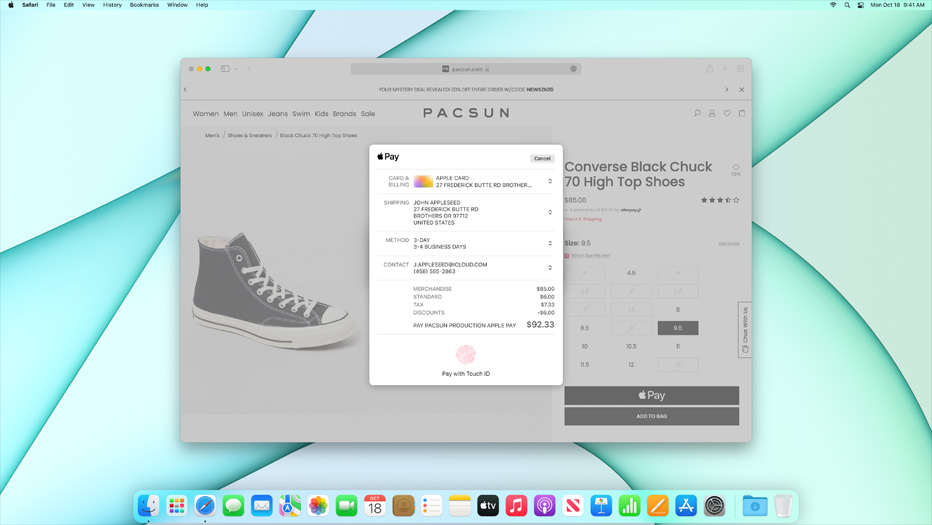
Task: Open Control Center in the menu bar
Action: pyautogui.click(x=861, y=5)
